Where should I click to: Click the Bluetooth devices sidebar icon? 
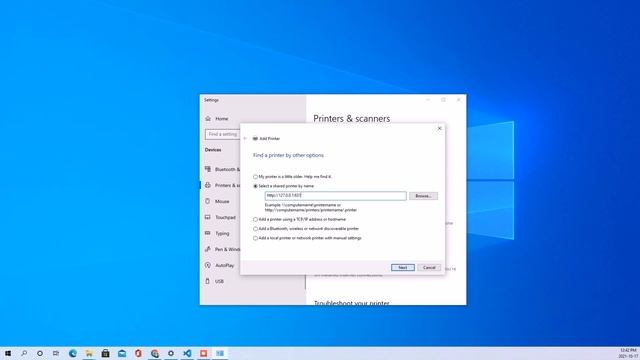208,169
